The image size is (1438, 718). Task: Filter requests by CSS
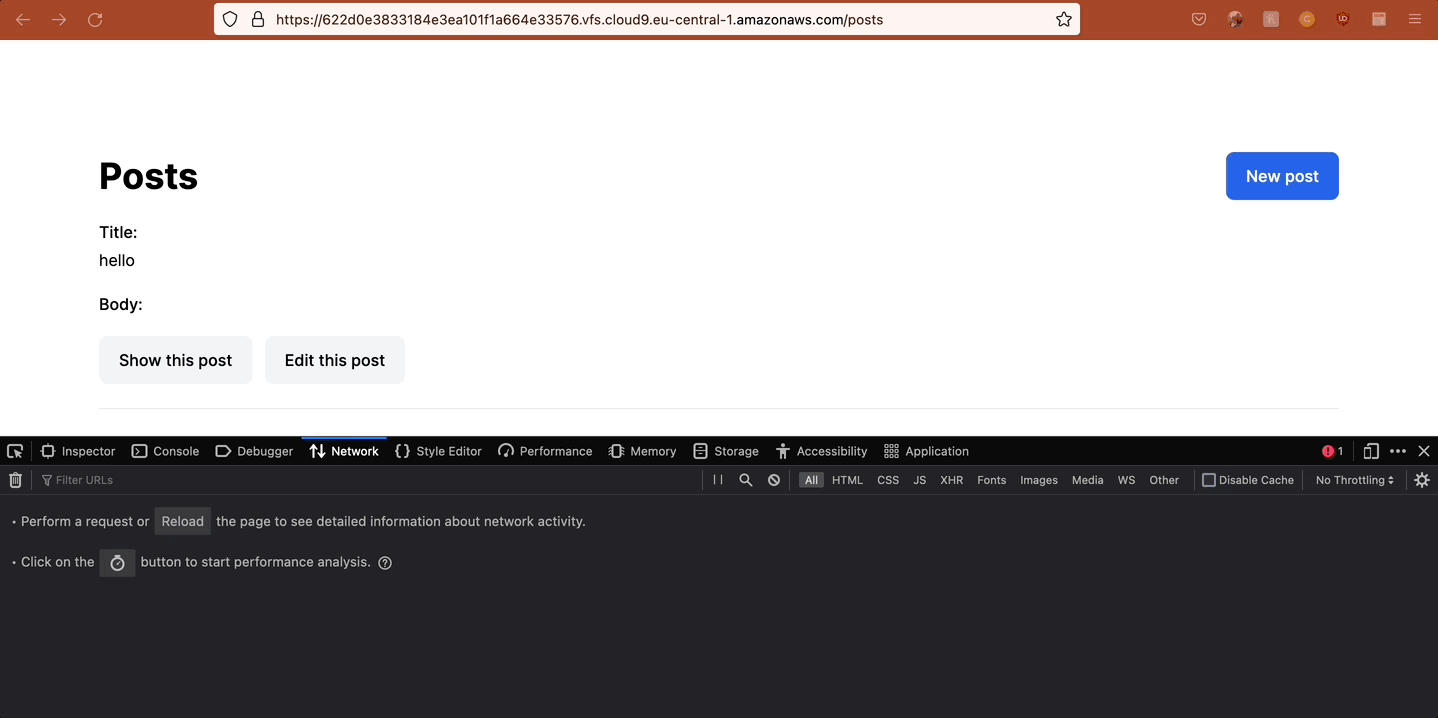point(888,480)
